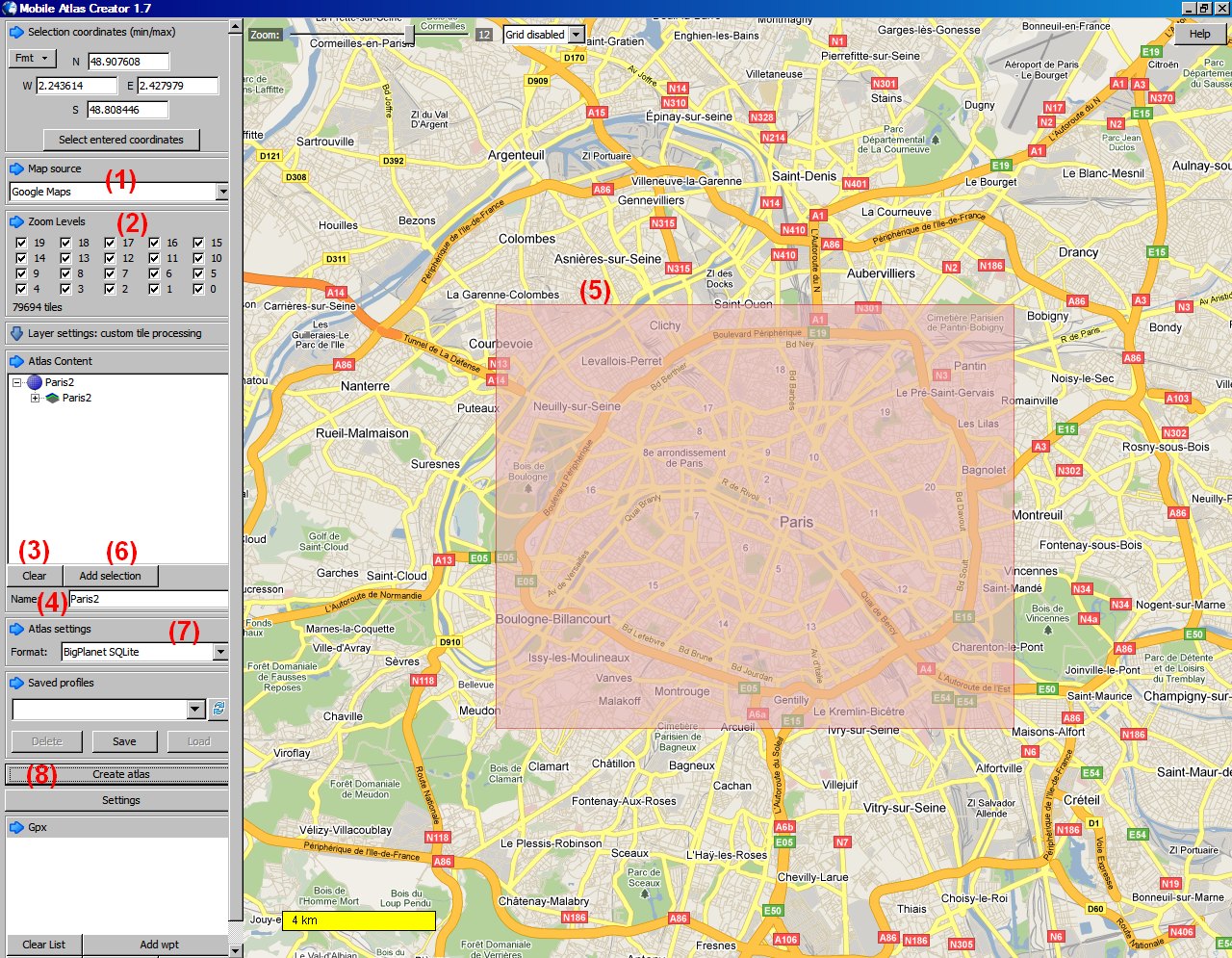This screenshot has width=1232, height=958.
Task: Click the Zoom Levels panel arrow icon
Action: [16, 221]
